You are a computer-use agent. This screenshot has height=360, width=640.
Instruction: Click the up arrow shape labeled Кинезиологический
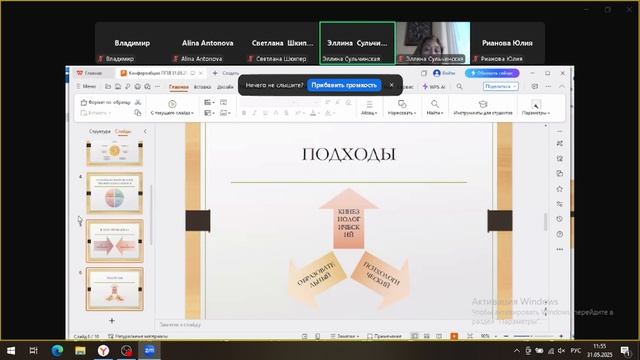click(x=349, y=219)
